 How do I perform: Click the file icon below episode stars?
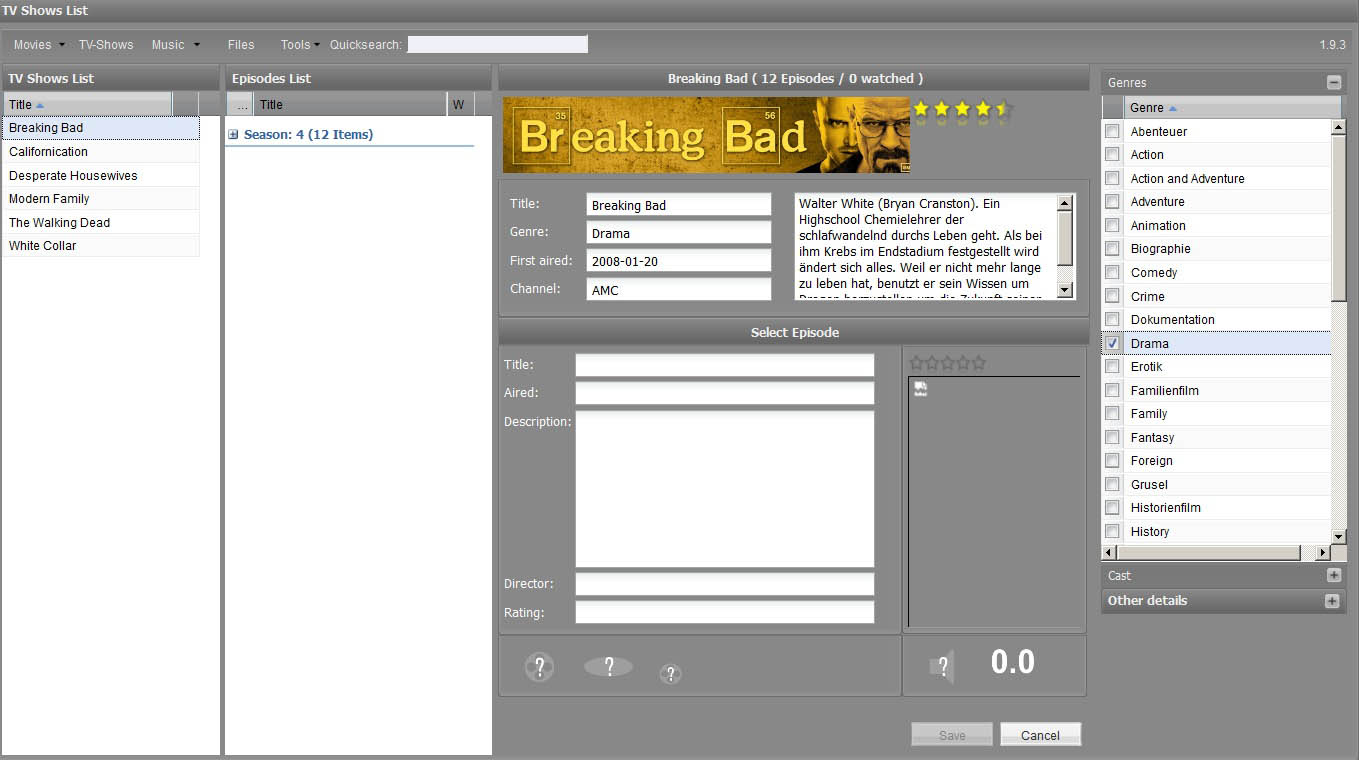(x=920, y=390)
